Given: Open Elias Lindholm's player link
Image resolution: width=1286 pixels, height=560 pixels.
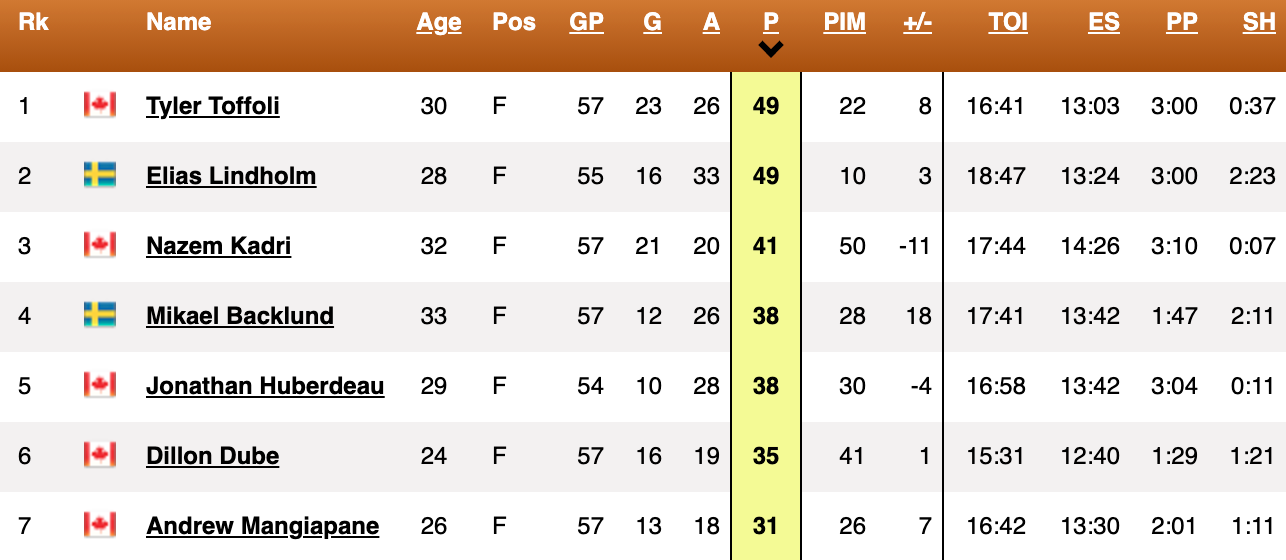Looking at the screenshot, I should pyautogui.click(x=231, y=176).
